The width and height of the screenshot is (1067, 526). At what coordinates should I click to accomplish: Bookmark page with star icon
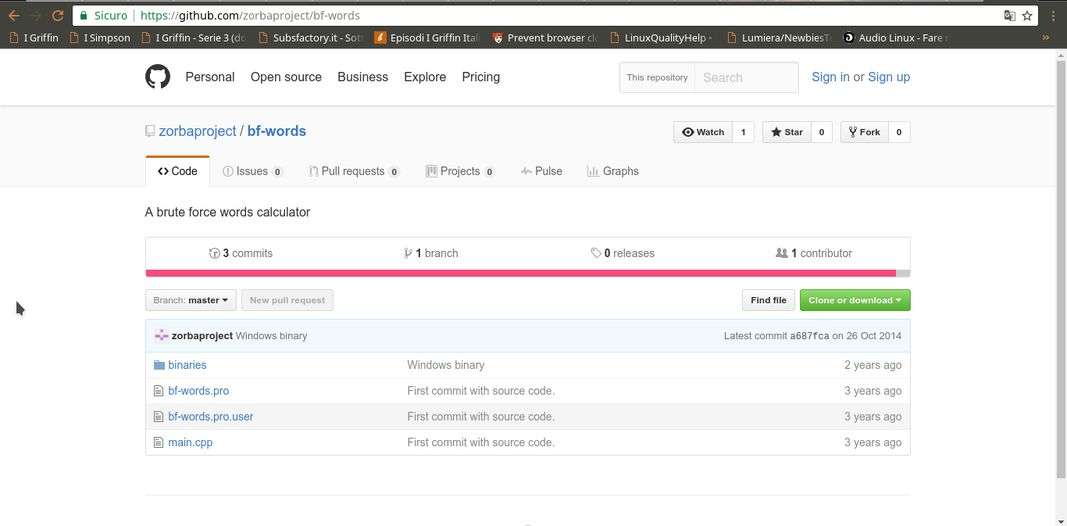click(1027, 15)
